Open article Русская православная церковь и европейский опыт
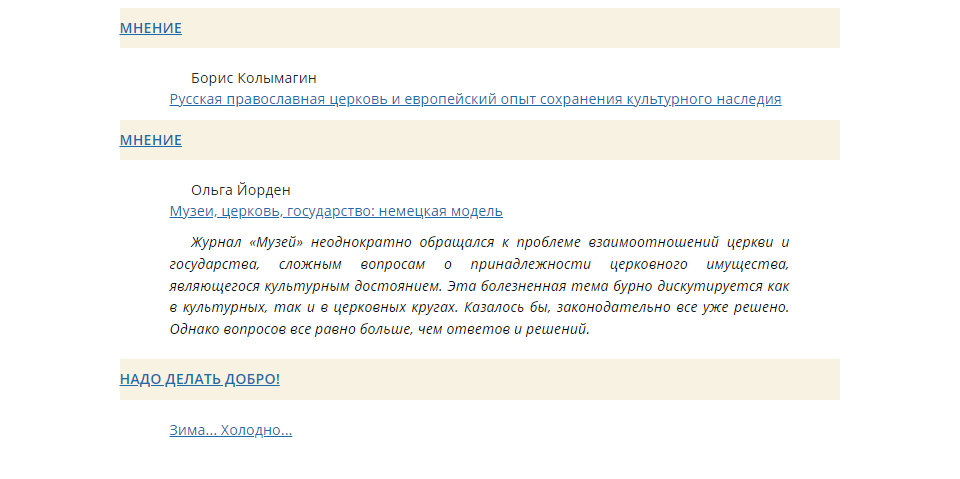 [475, 99]
